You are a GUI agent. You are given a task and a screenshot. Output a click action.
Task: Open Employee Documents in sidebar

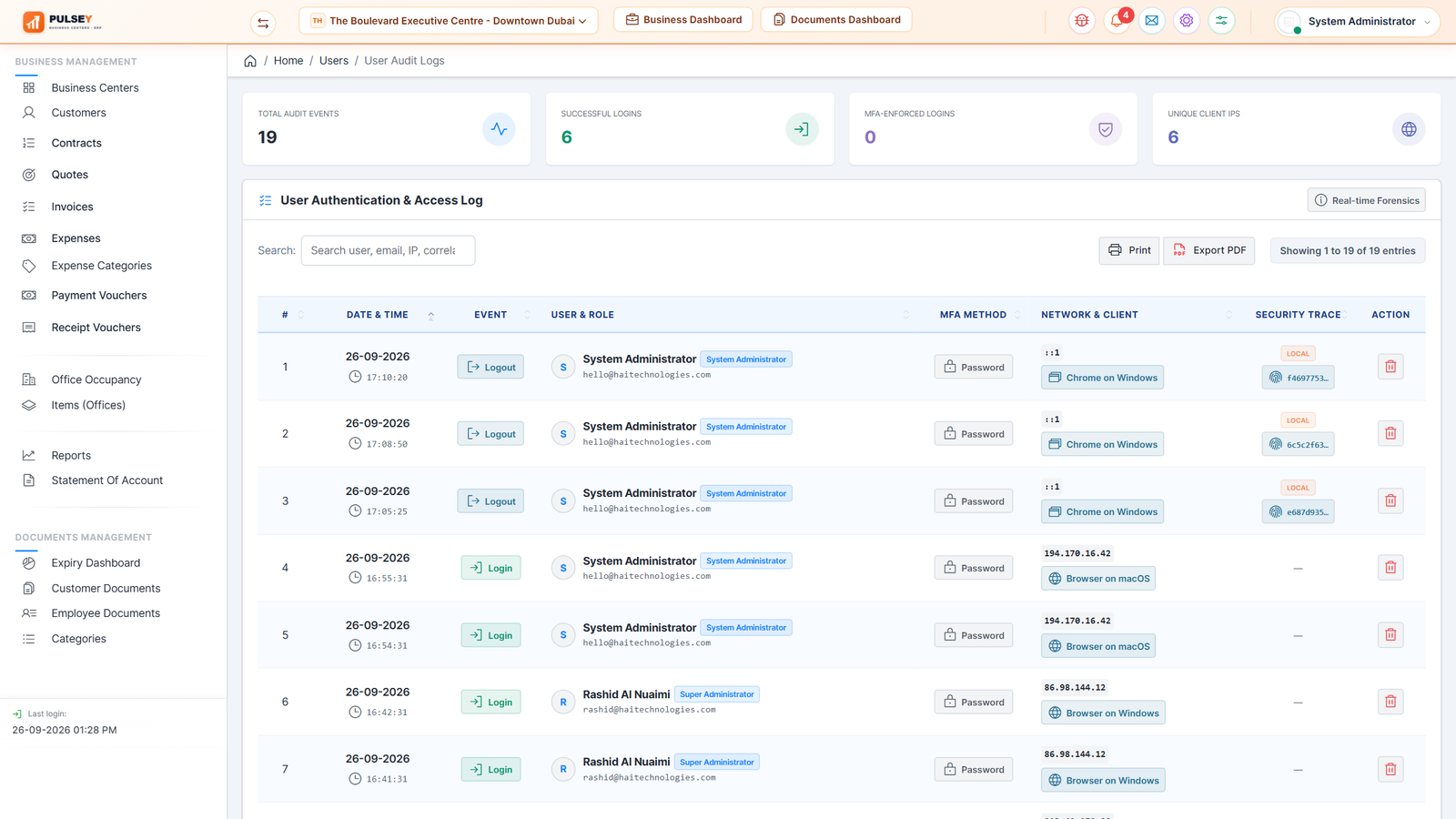click(x=106, y=613)
